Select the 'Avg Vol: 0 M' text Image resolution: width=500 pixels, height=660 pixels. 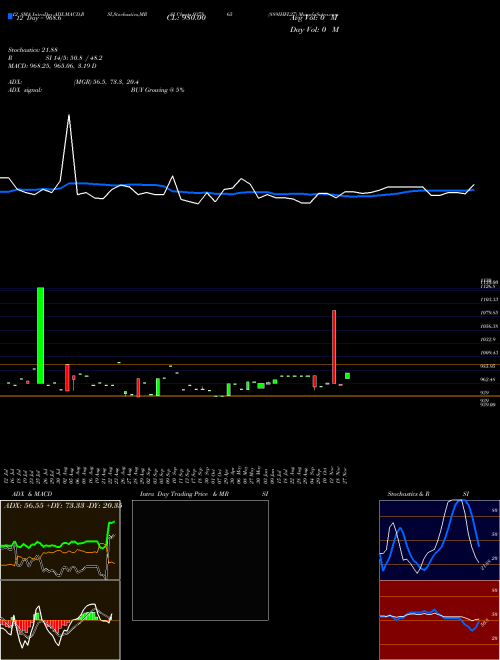(x=314, y=18)
